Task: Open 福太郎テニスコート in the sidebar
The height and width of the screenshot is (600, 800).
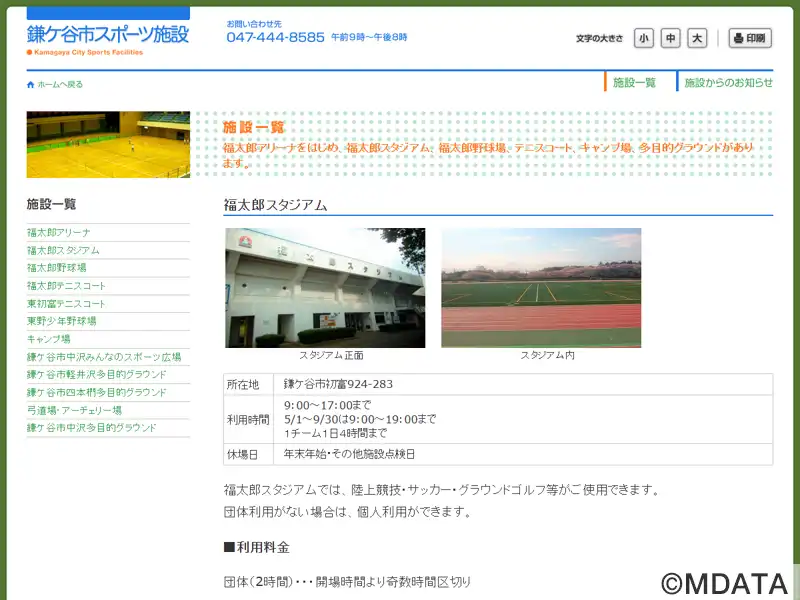Action: pos(66,286)
